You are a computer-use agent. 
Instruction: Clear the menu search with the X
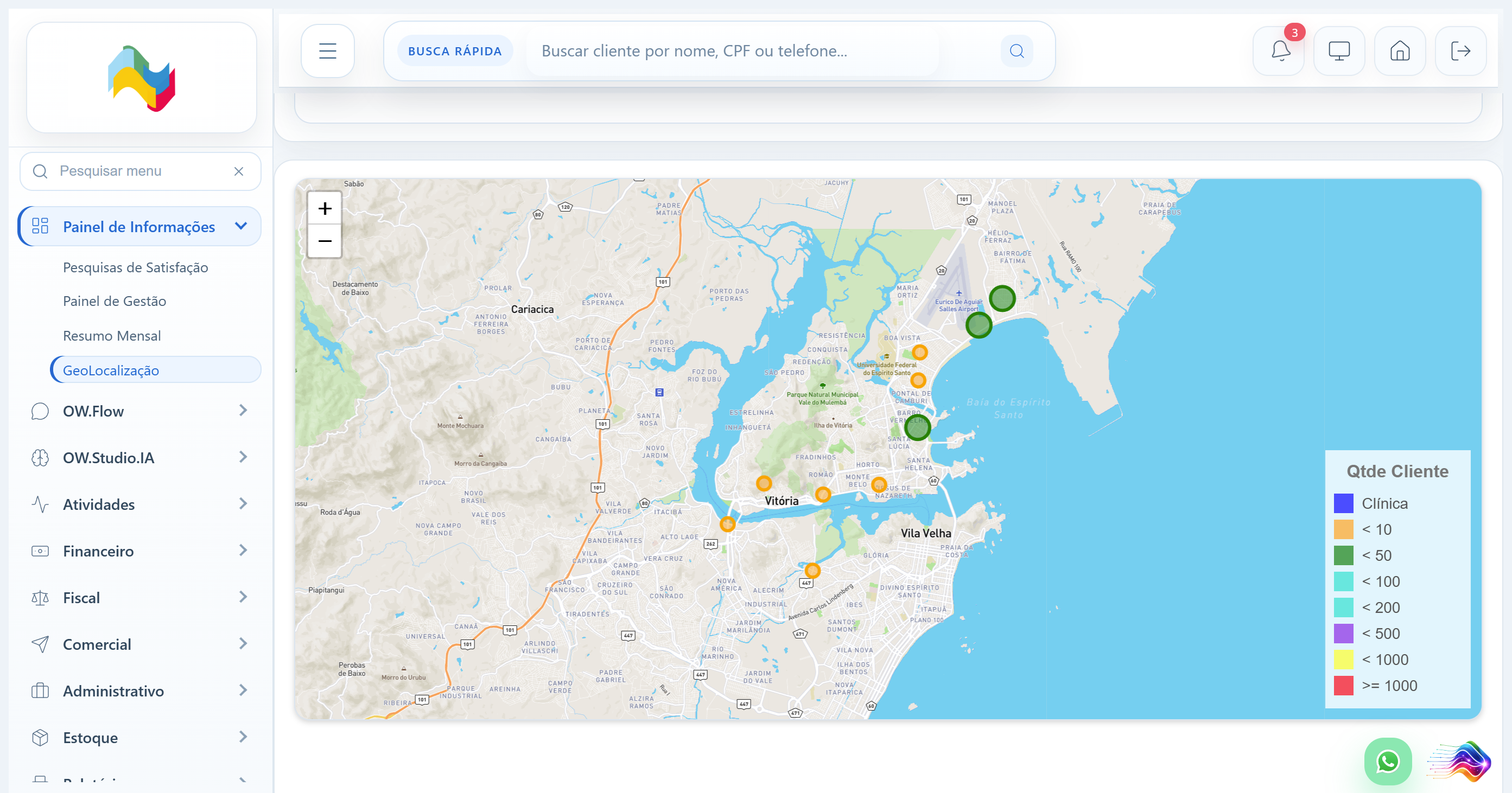238,171
